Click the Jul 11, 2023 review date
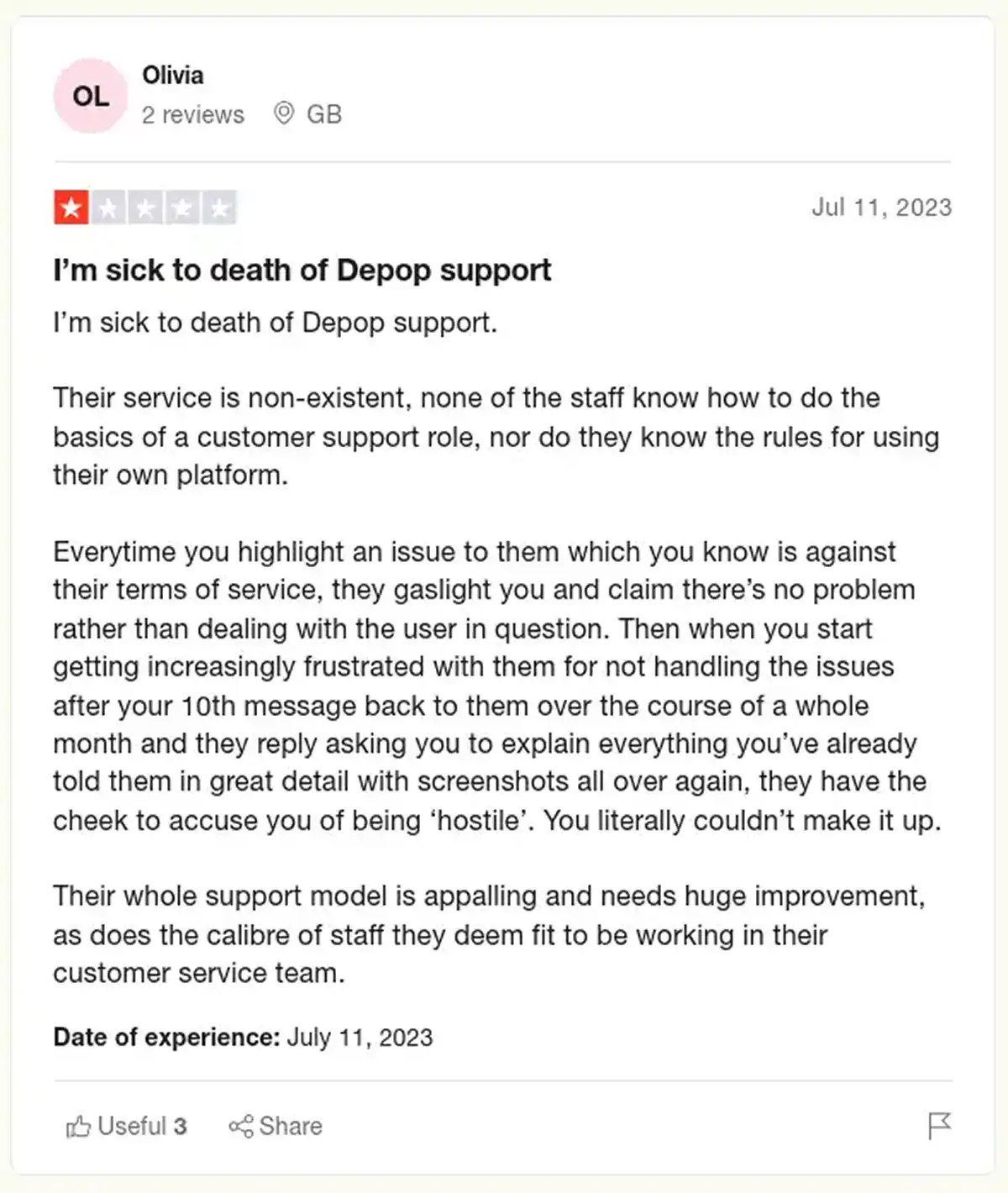 (882, 207)
